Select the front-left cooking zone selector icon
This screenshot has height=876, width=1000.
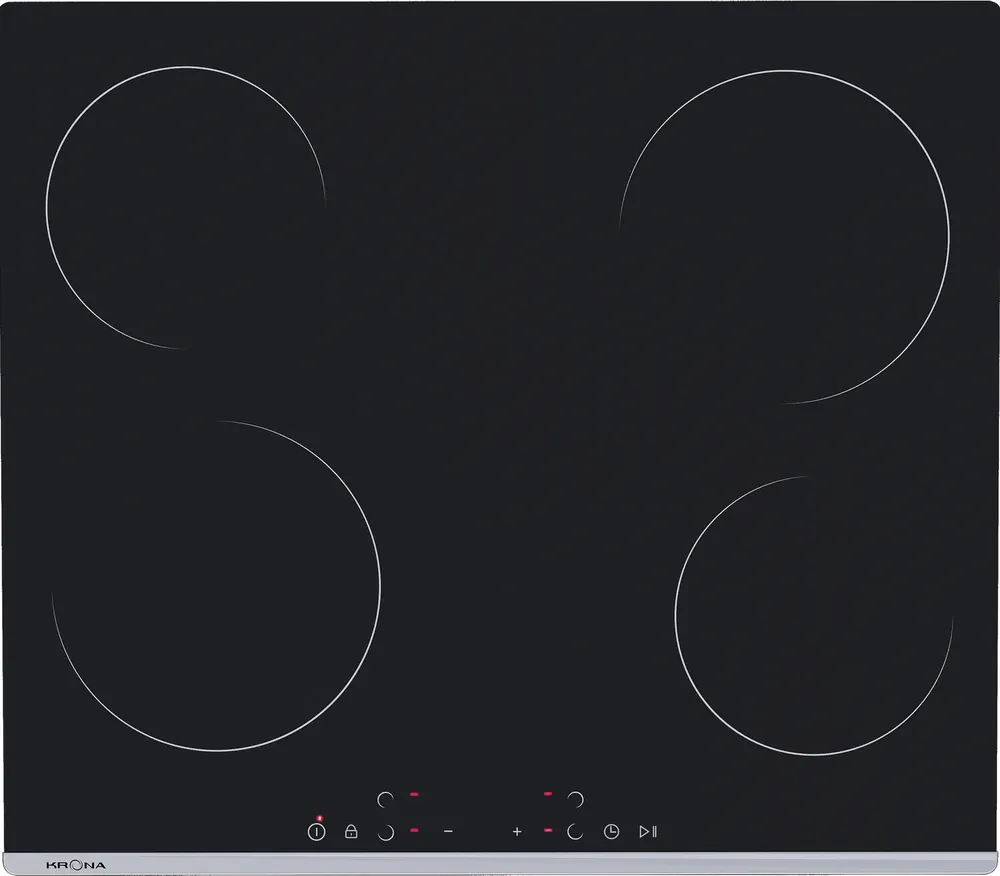386,831
